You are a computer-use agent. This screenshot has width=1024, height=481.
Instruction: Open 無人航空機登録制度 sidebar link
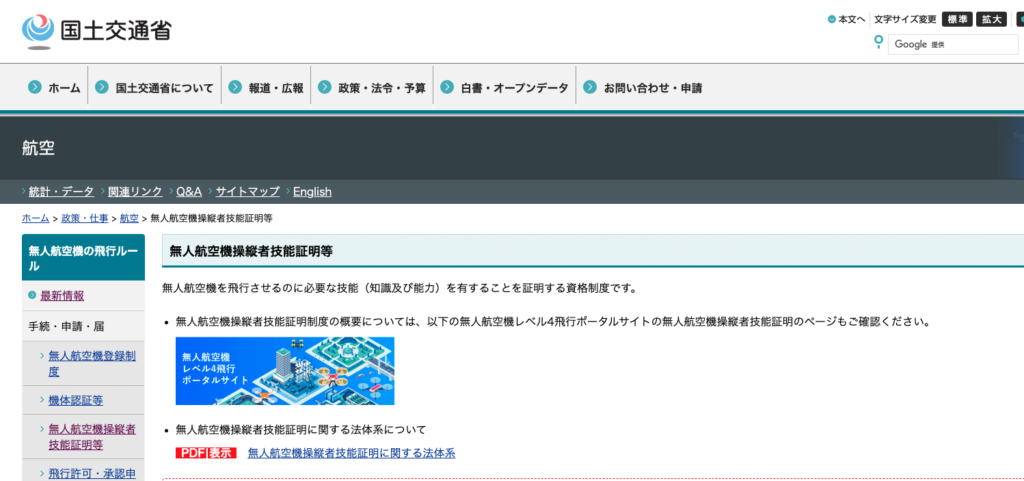click(x=92, y=364)
